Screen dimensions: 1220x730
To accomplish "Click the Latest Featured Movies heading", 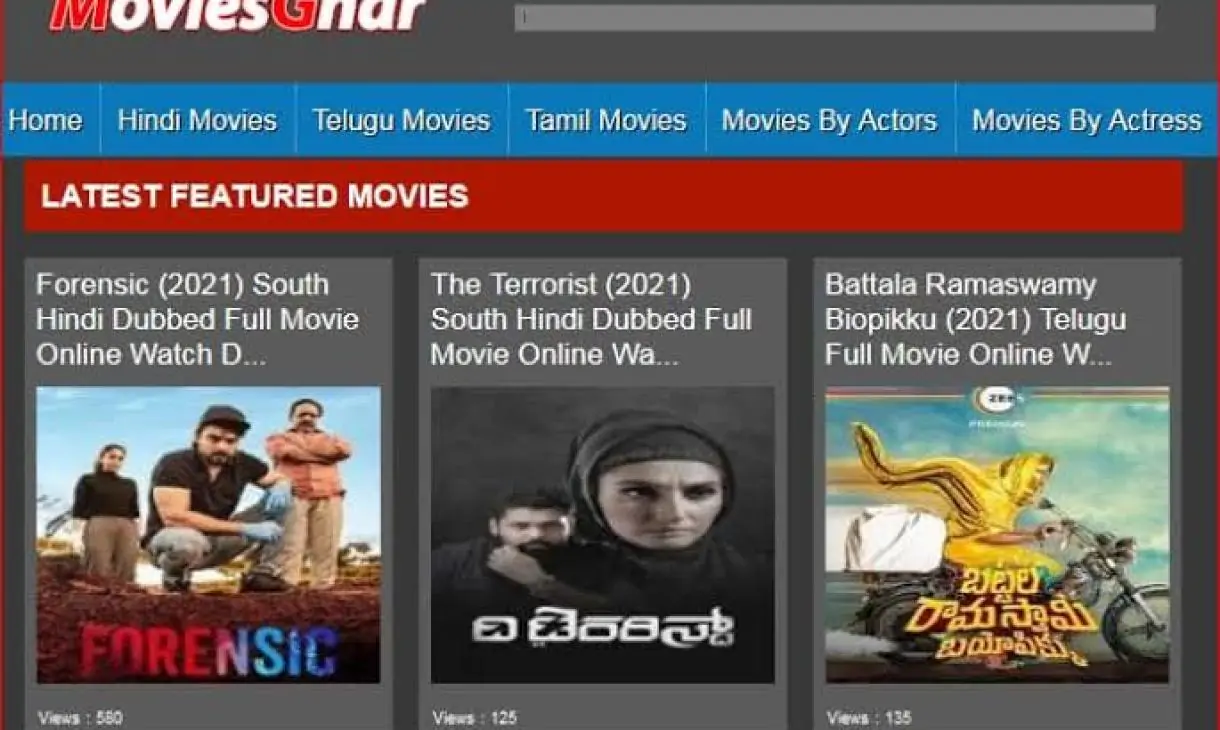I will 254,196.
